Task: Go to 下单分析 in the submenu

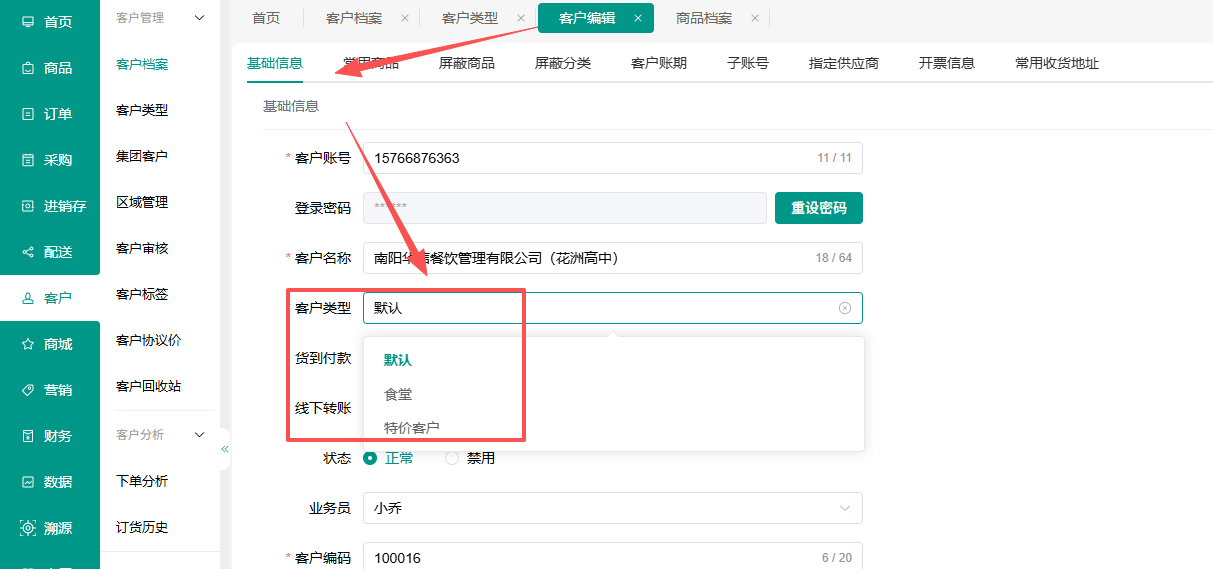Action: (142, 481)
